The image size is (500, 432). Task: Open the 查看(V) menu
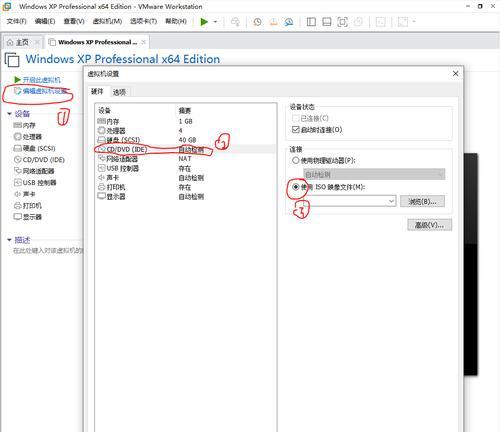74,21
